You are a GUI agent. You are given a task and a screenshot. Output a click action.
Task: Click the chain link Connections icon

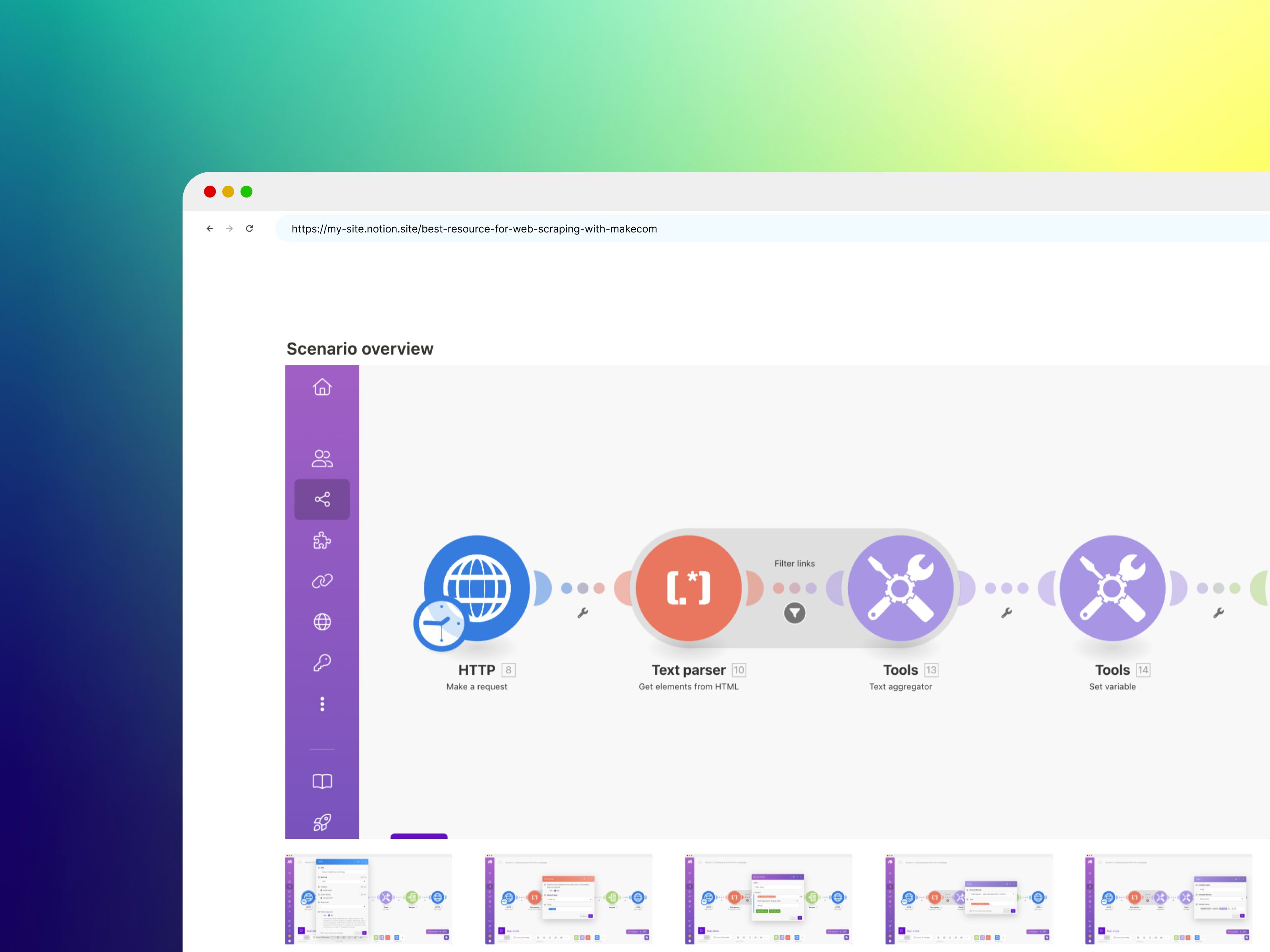322,581
